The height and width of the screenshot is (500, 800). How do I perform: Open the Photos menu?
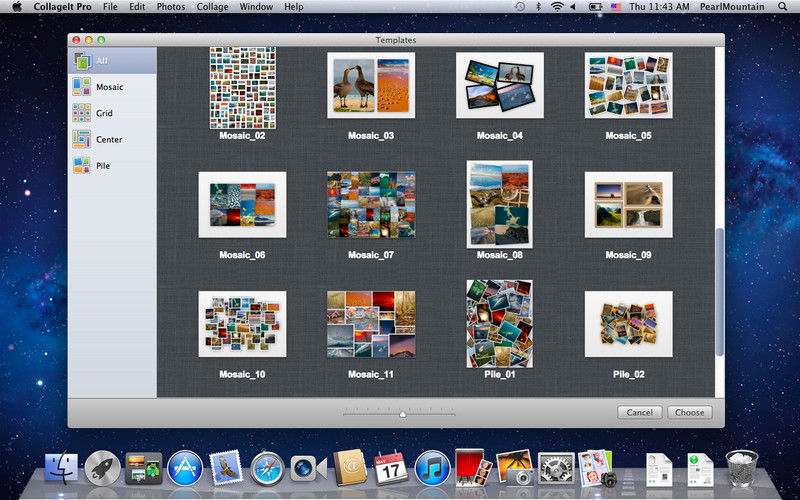coord(170,7)
